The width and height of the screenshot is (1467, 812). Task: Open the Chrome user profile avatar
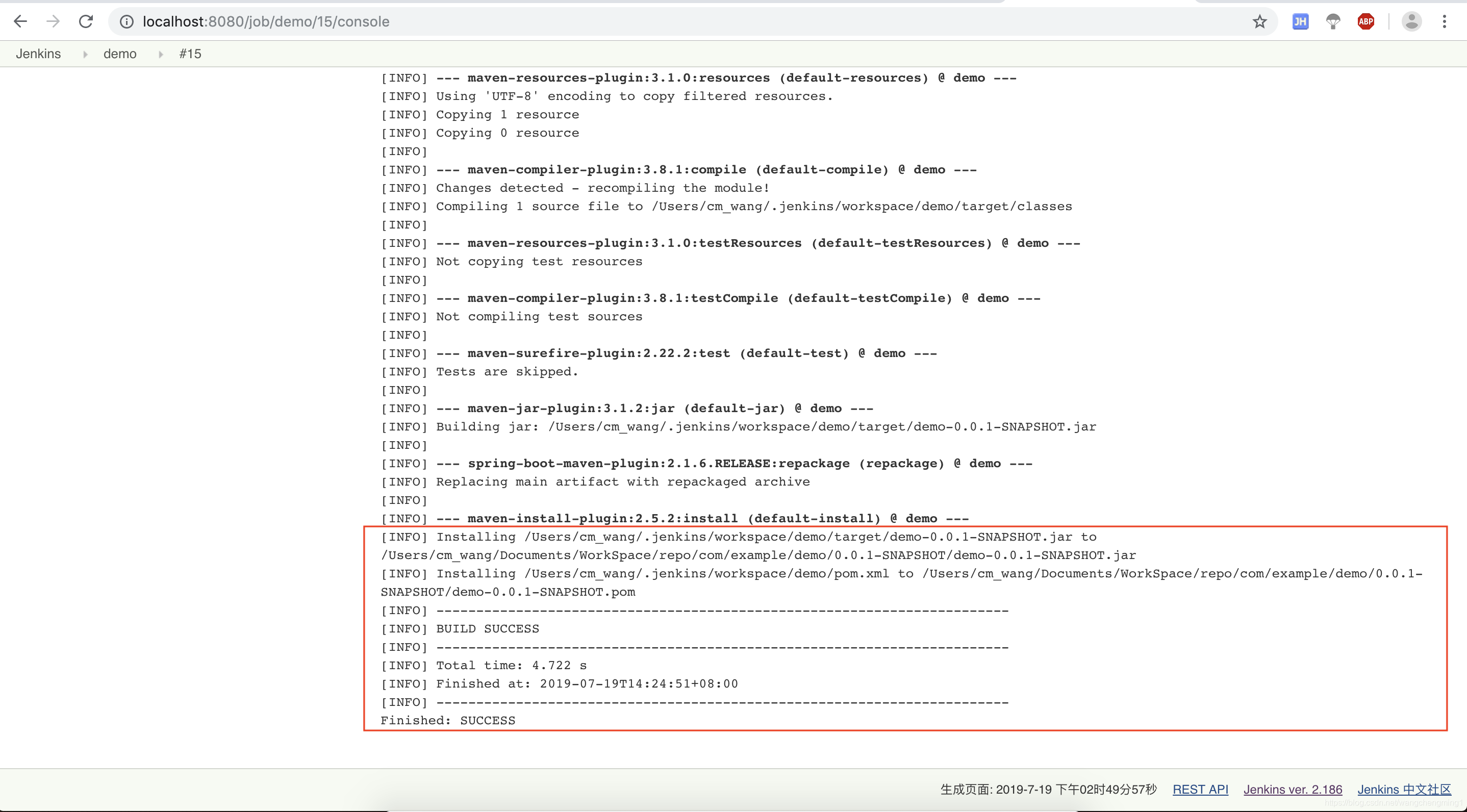pos(1411,21)
